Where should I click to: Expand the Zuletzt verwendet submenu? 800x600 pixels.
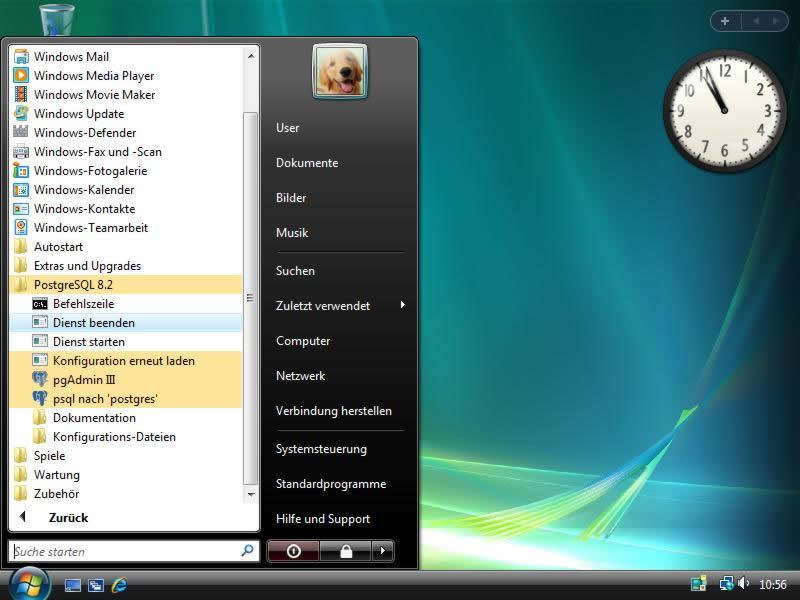pyautogui.click(x=340, y=306)
